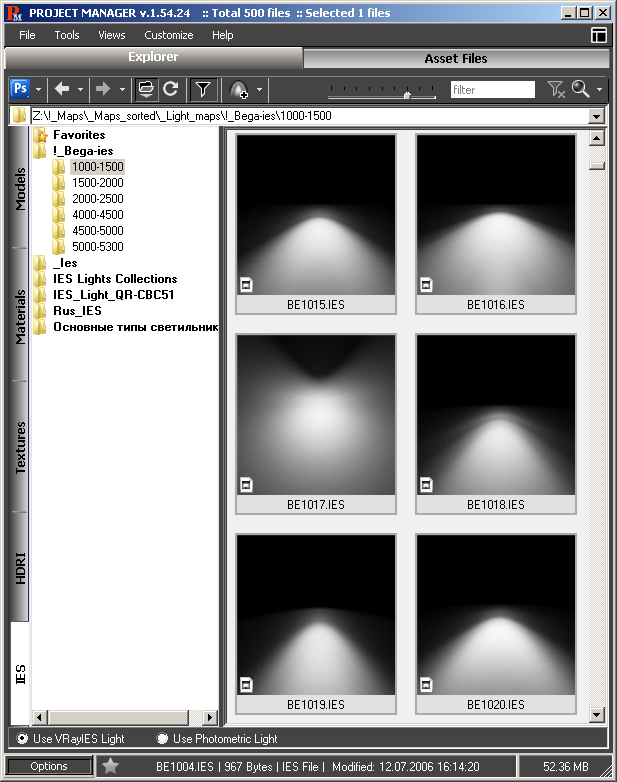Switch to the Asset Files tab
Image resolution: width=617 pixels, height=782 pixels.
click(456, 59)
